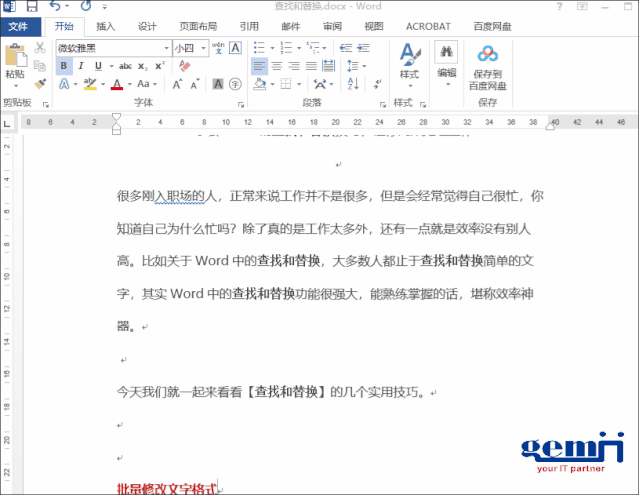Open font color dropdown arrow
This screenshot has width=639, height=495.
(x=130, y=84)
